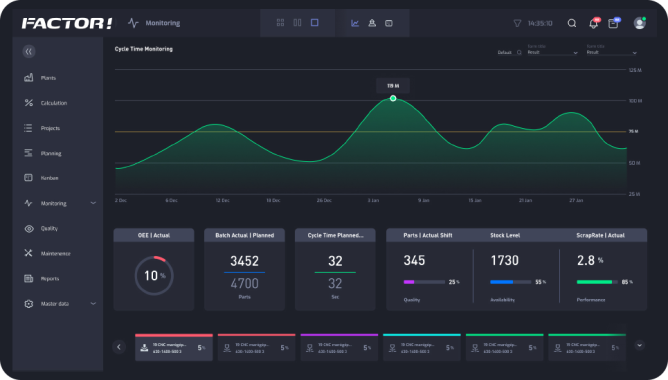Select the highlighted CNC machine card
The image size is (668, 380).
(174, 347)
